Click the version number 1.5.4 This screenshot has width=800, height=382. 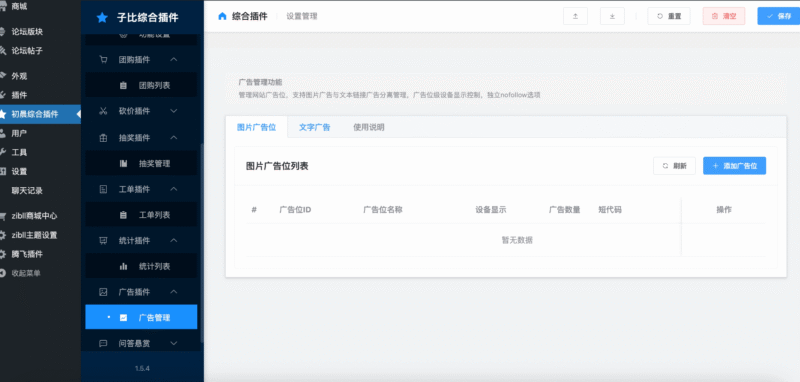(x=142, y=368)
